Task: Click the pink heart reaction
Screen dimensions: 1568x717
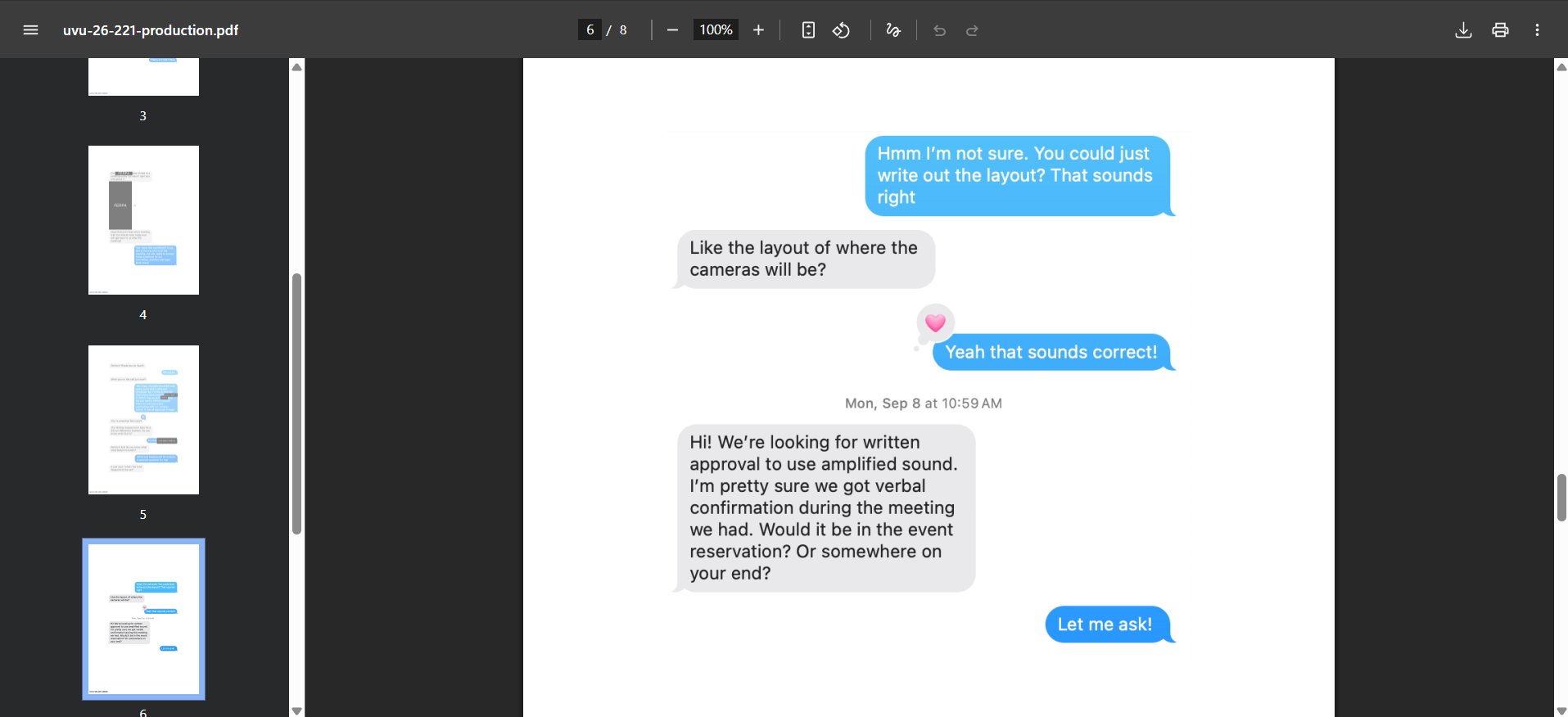Action: click(935, 322)
